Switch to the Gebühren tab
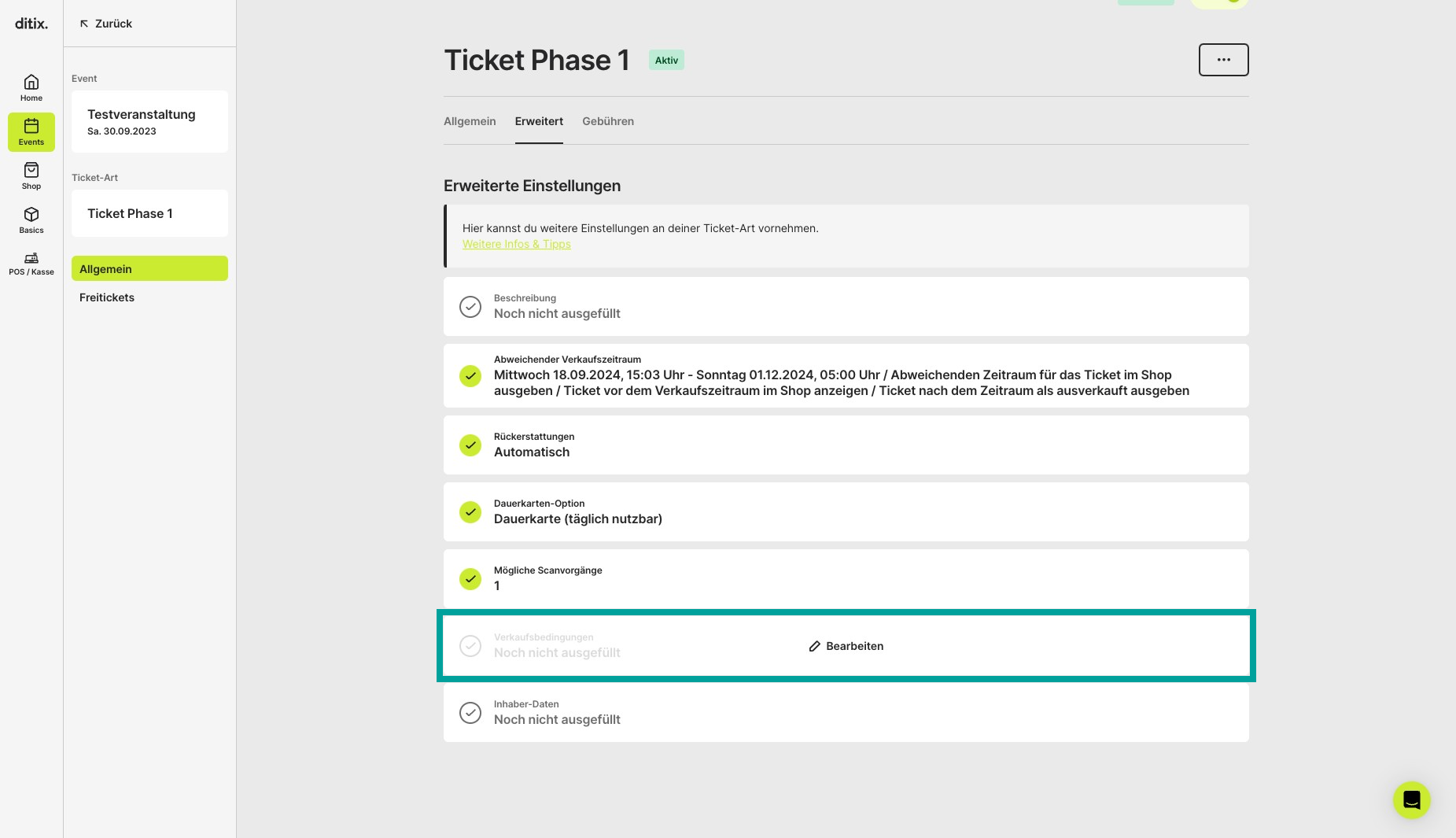Image resolution: width=1456 pixels, height=838 pixels. (608, 121)
